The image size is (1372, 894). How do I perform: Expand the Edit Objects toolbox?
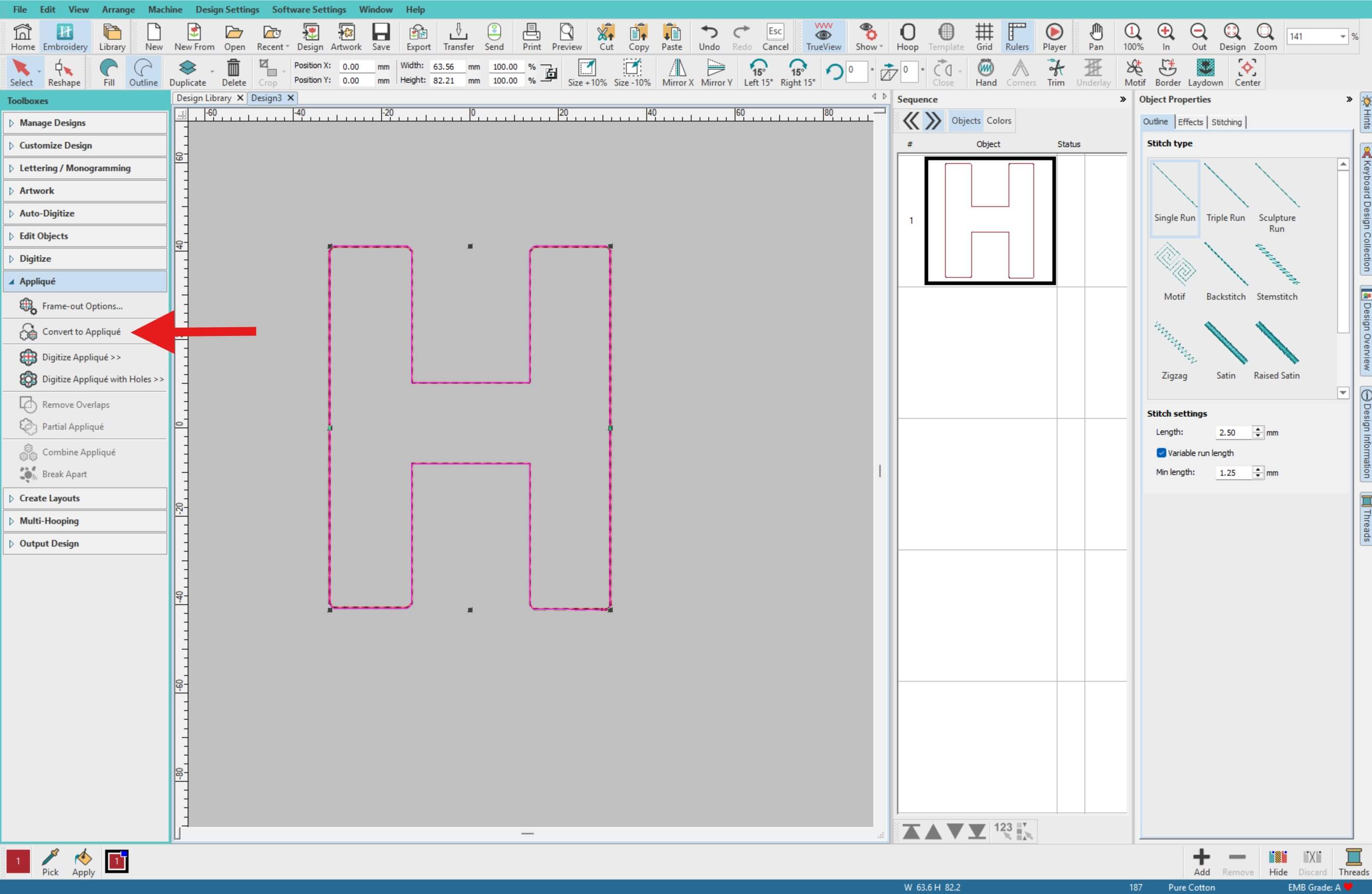tap(85, 236)
